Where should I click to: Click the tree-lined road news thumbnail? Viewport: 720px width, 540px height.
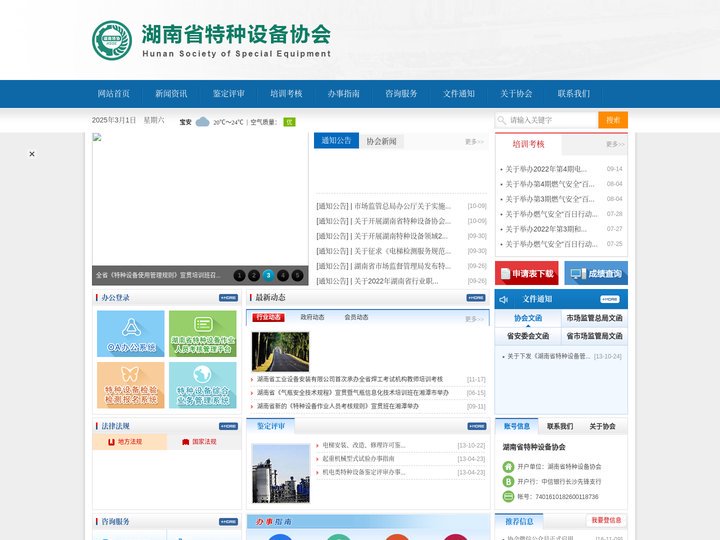[x=281, y=351]
